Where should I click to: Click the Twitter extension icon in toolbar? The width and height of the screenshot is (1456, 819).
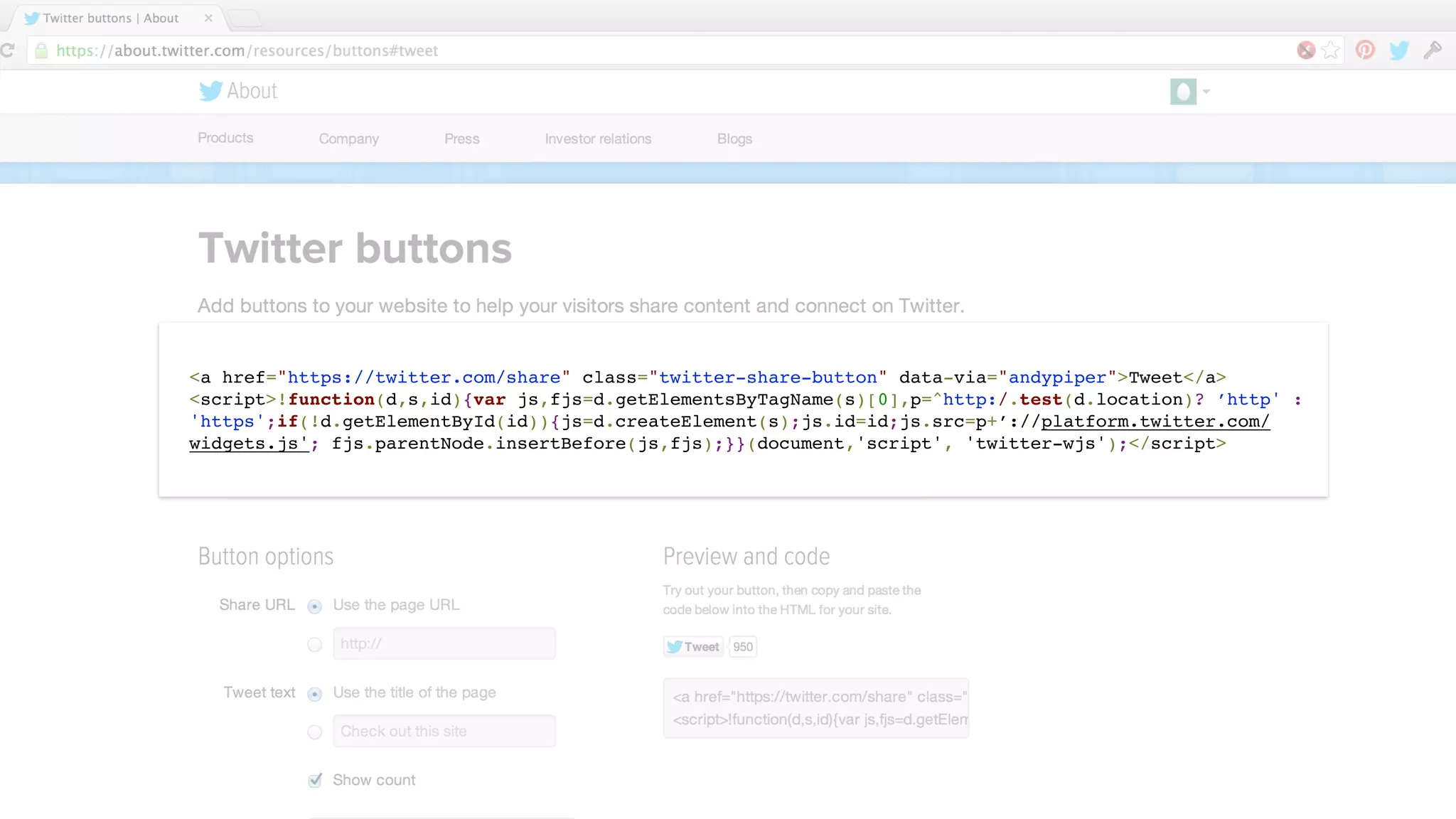tap(1398, 50)
